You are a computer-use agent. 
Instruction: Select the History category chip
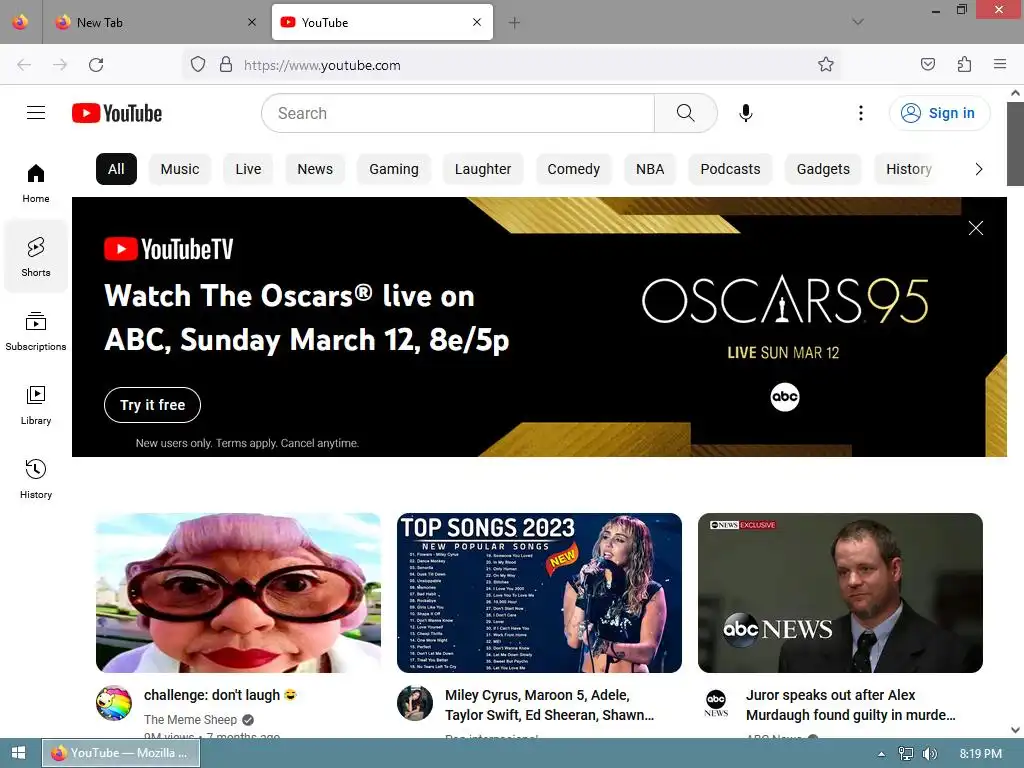pos(908,169)
